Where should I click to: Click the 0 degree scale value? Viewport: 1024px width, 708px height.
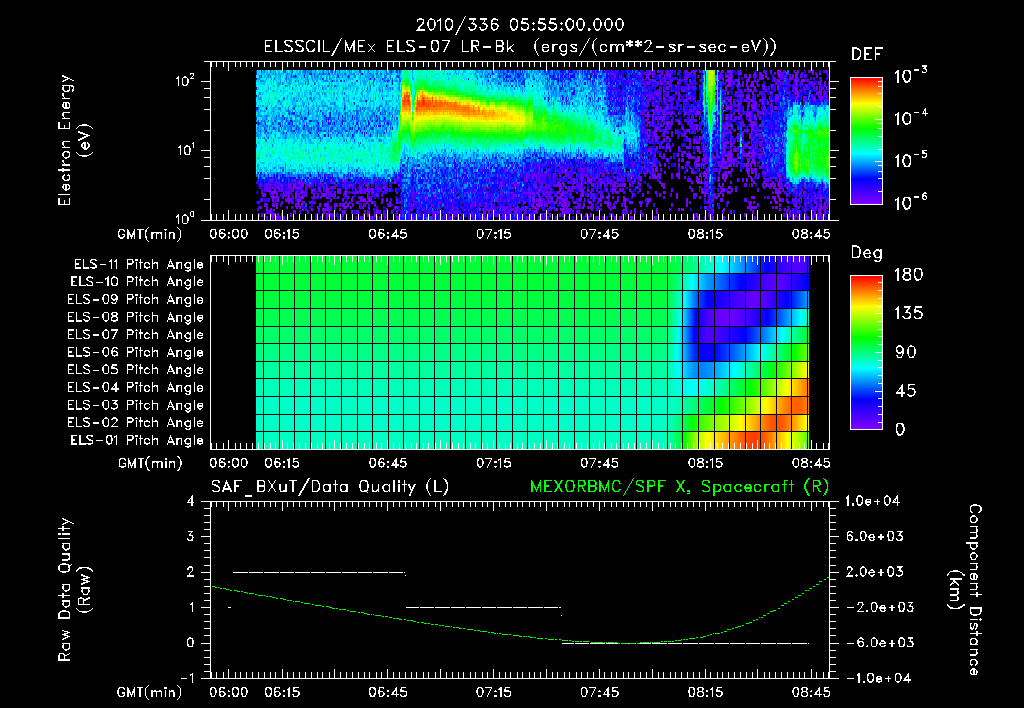point(900,429)
